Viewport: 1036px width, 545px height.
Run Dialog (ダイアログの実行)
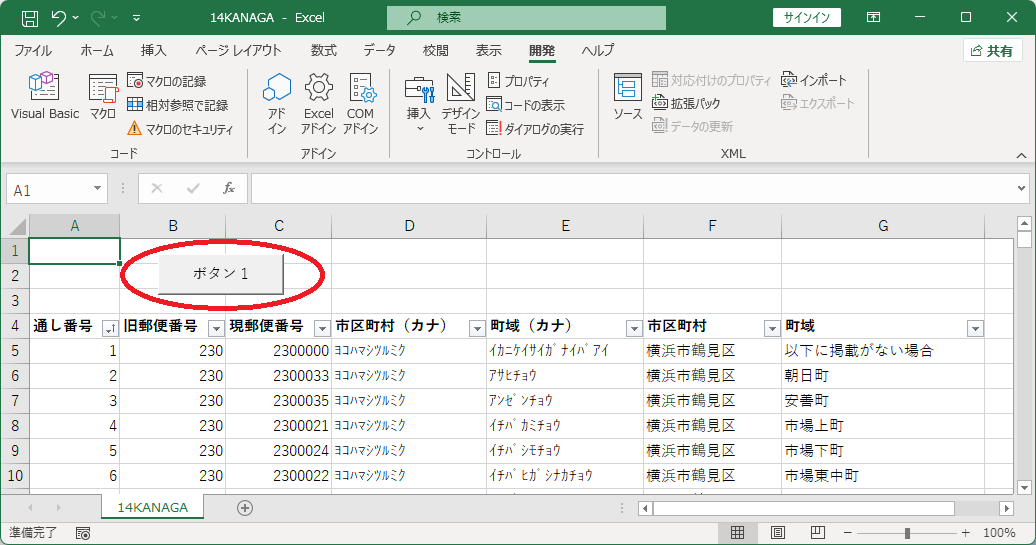click(535, 129)
